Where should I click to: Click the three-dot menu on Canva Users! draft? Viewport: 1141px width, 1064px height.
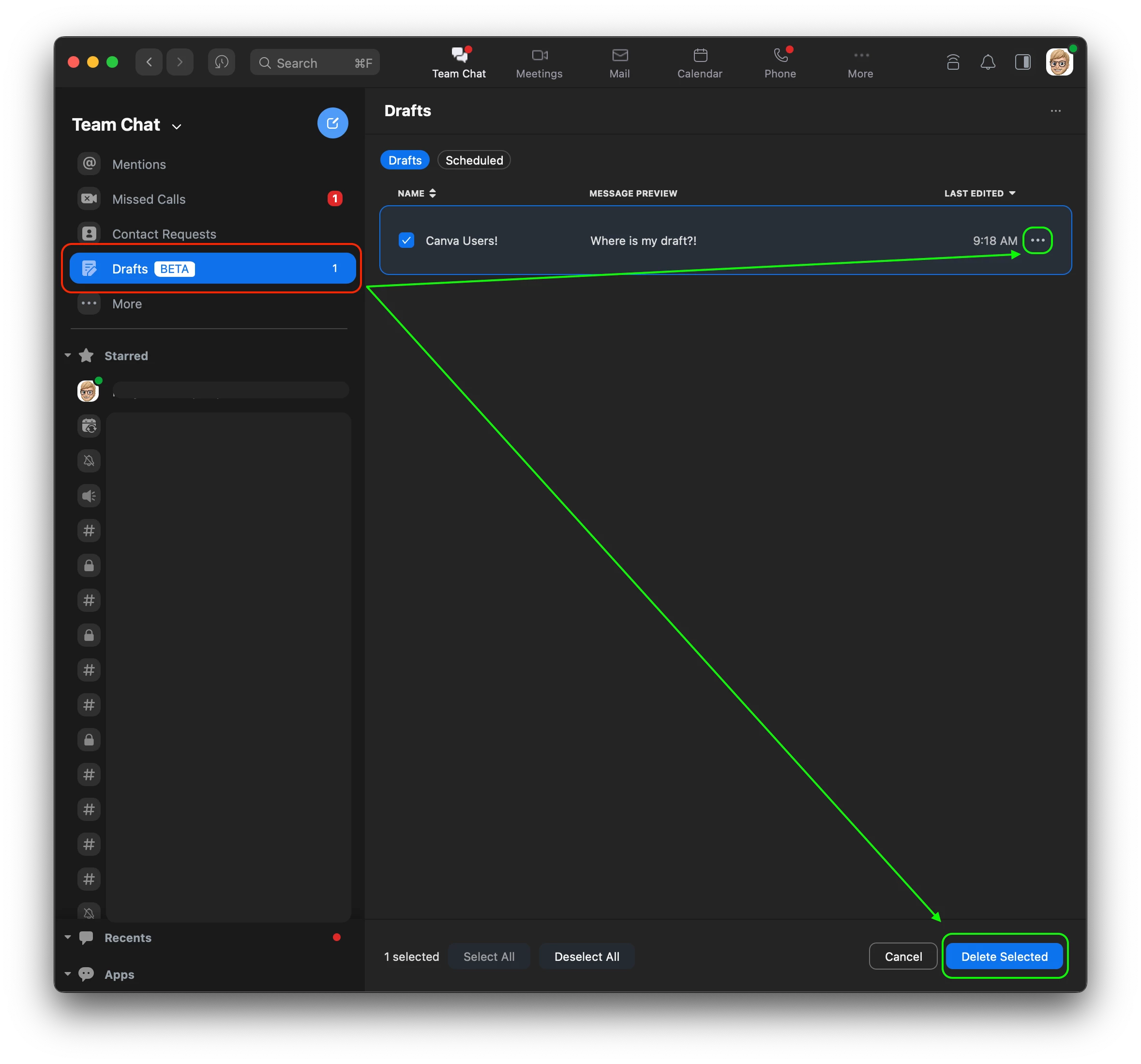pyautogui.click(x=1037, y=240)
